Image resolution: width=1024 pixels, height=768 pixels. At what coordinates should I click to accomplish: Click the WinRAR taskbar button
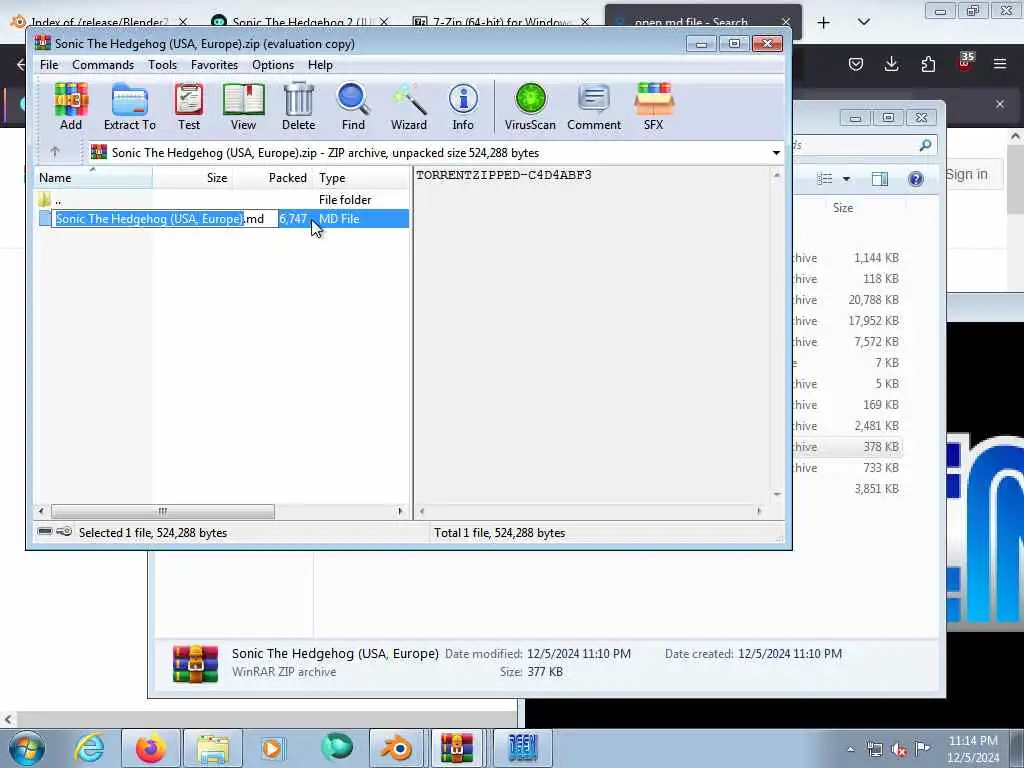coord(456,748)
